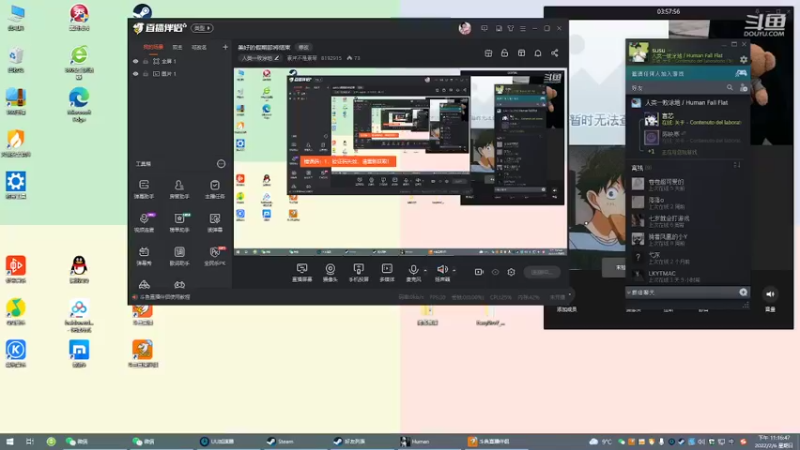
Task: Open the car-shaped tool in the bottom toolbox row
Action: point(144,284)
